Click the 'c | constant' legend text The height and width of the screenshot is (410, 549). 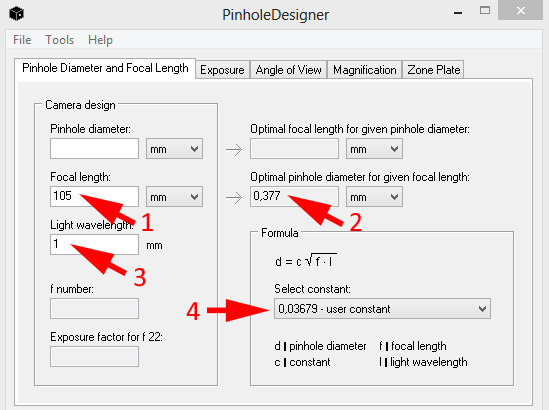(302, 362)
